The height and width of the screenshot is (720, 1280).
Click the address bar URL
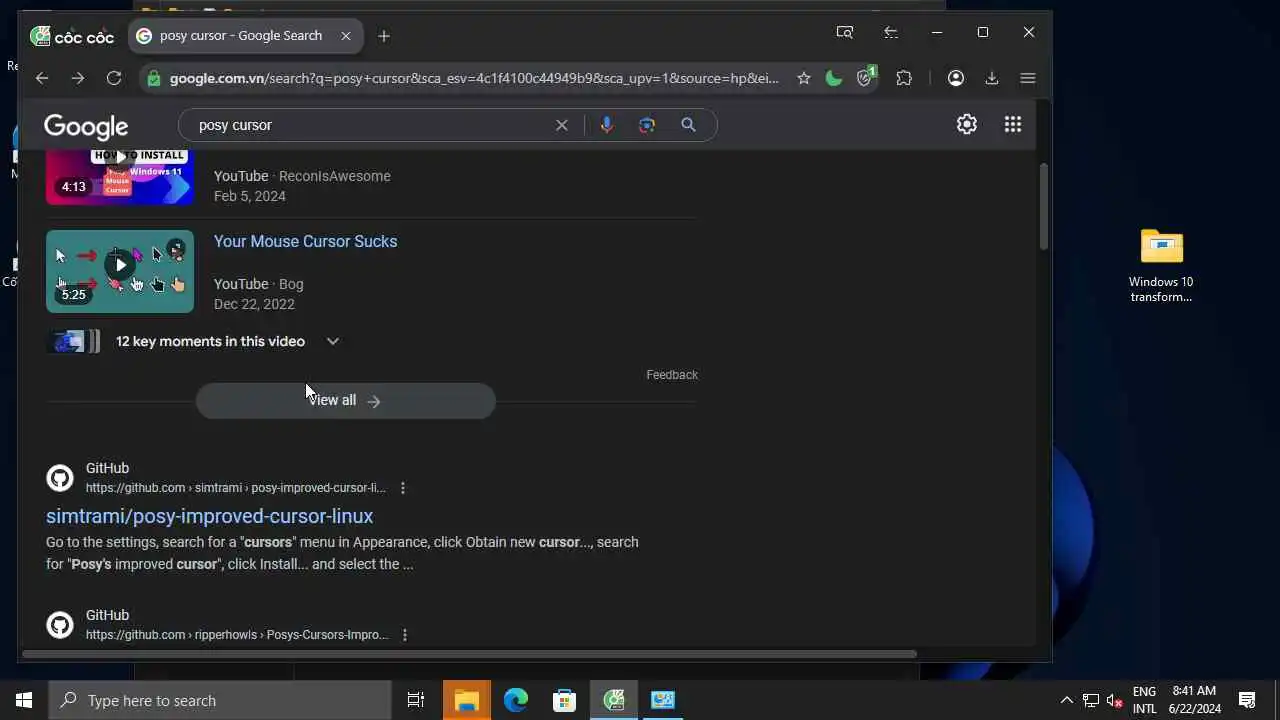point(474,78)
